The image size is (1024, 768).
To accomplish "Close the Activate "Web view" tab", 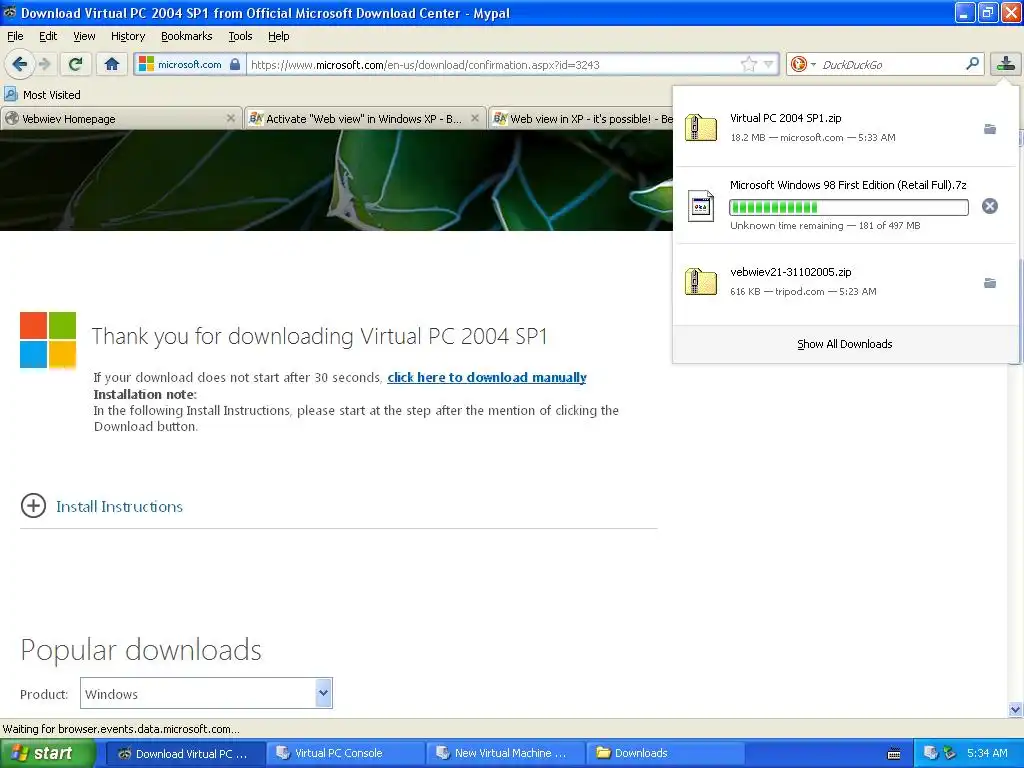I will pyautogui.click(x=475, y=118).
